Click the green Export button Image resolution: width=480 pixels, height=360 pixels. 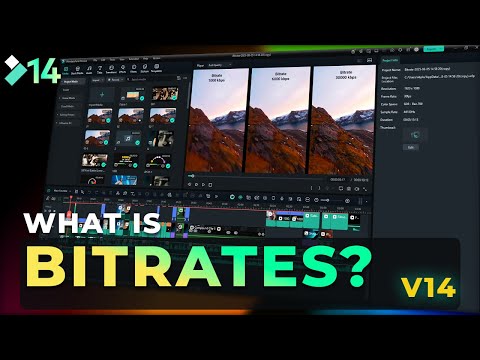[x=433, y=49]
